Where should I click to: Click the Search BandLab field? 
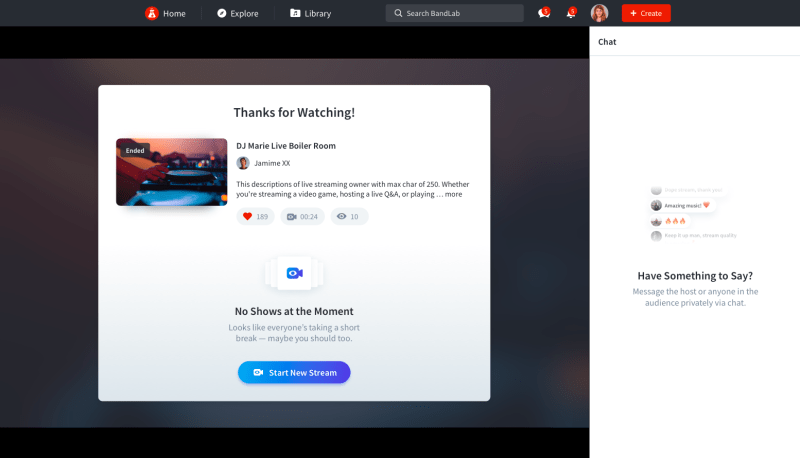pyautogui.click(x=454, y=13)
